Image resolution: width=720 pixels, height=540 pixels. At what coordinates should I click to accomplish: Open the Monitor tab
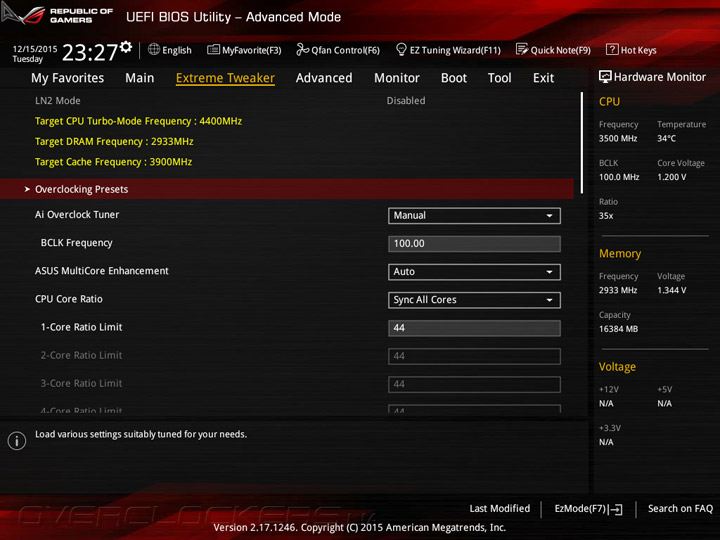[397, 78]
